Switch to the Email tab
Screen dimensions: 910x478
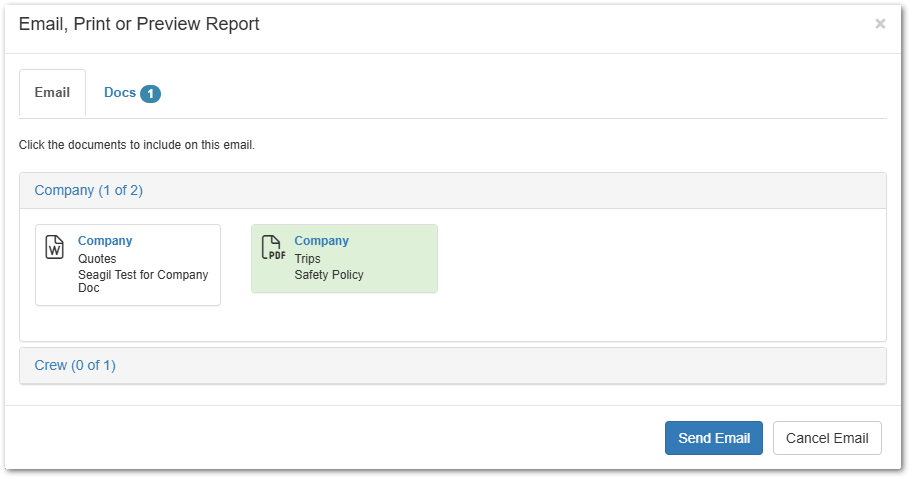(x=52, y=93)
